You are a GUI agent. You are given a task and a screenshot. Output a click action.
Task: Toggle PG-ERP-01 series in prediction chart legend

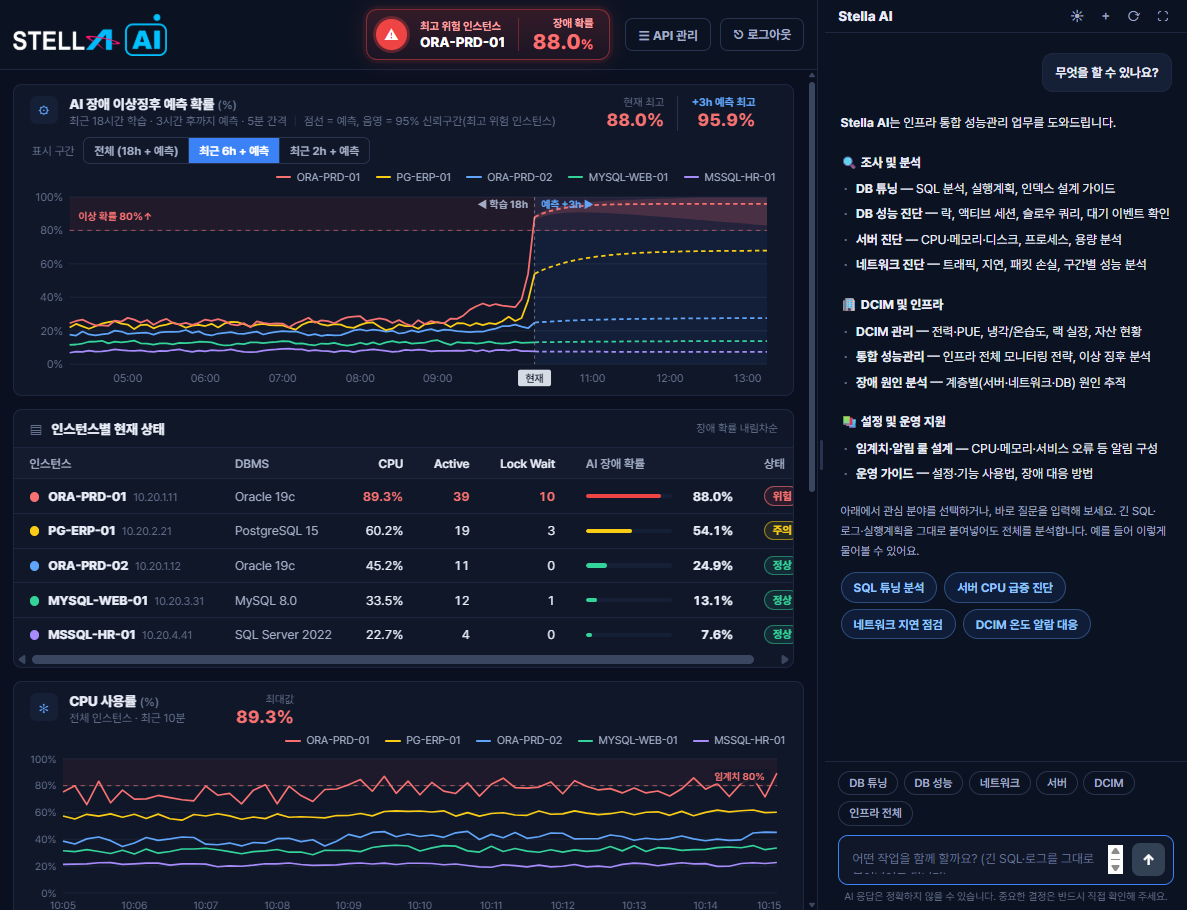tap(413, 177)
